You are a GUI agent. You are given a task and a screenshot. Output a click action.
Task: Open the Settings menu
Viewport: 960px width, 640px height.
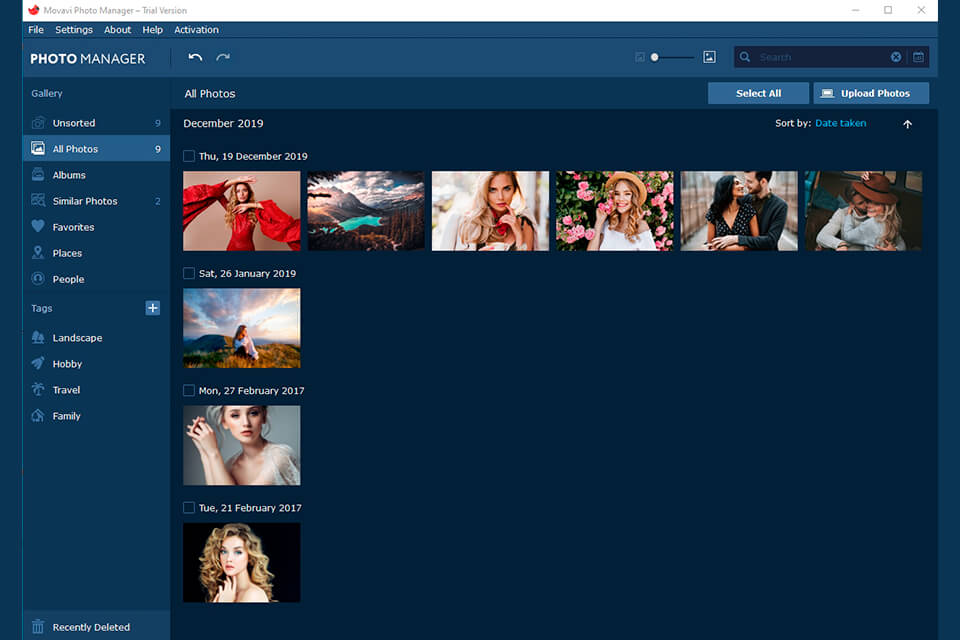(x=73, y=29)
